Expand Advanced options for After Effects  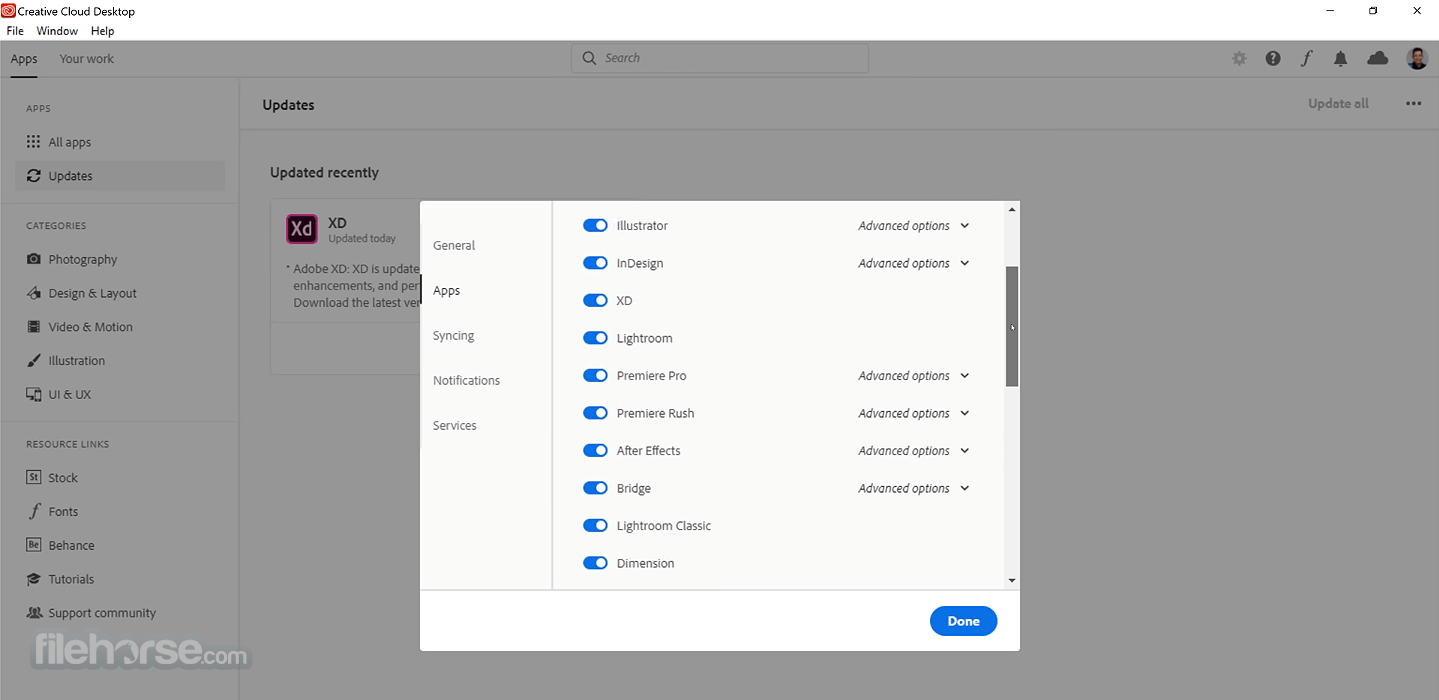914,451
